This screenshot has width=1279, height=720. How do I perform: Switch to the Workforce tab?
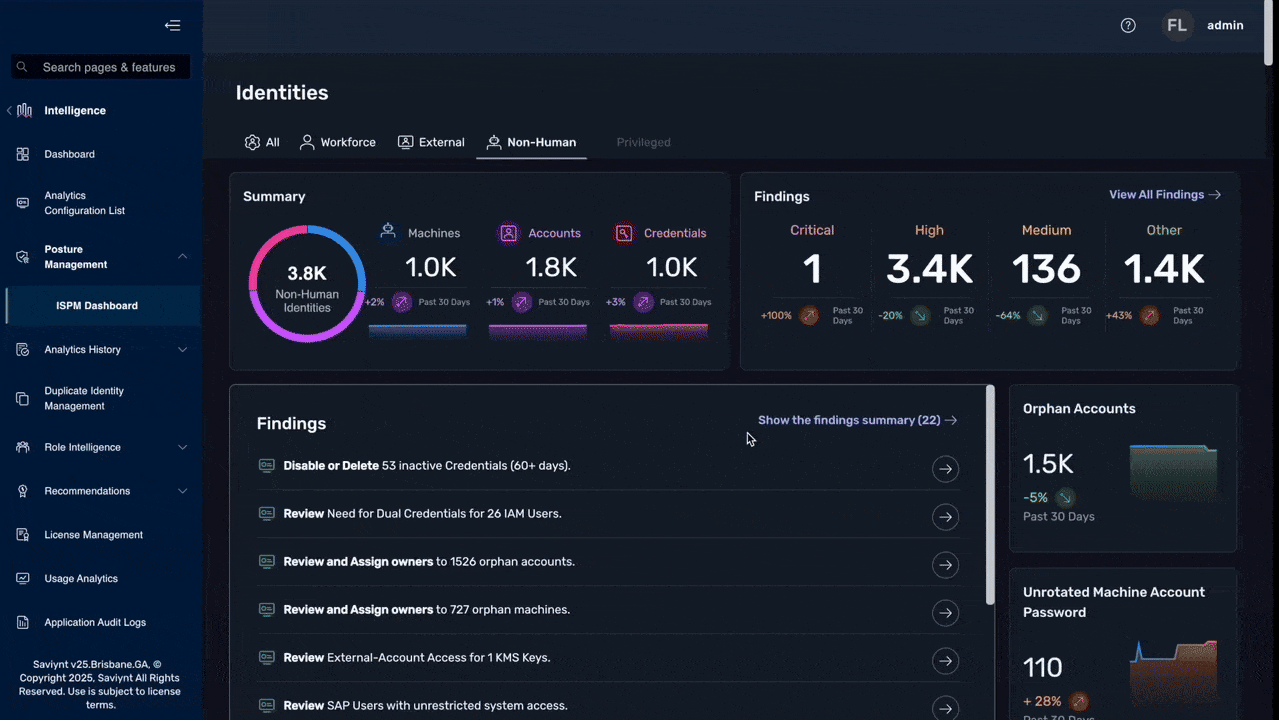pos(338,142)
